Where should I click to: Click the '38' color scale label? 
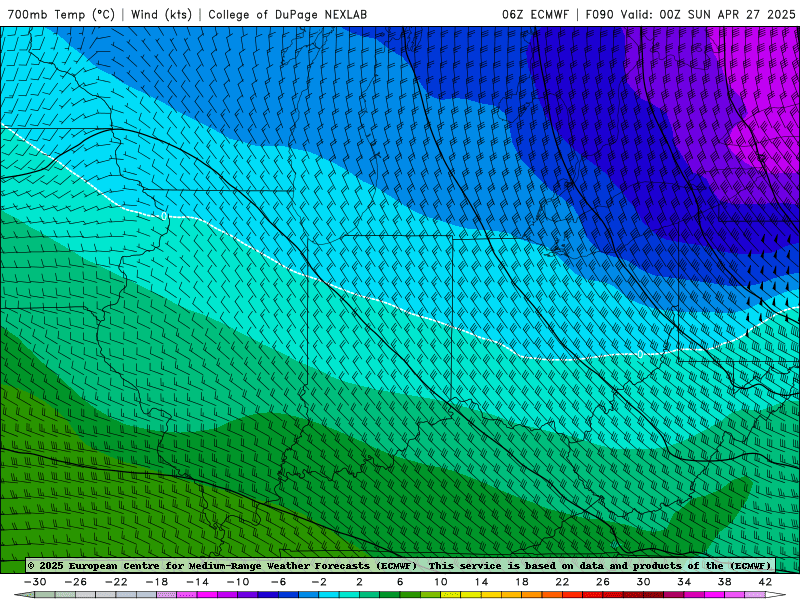(724, 582)
